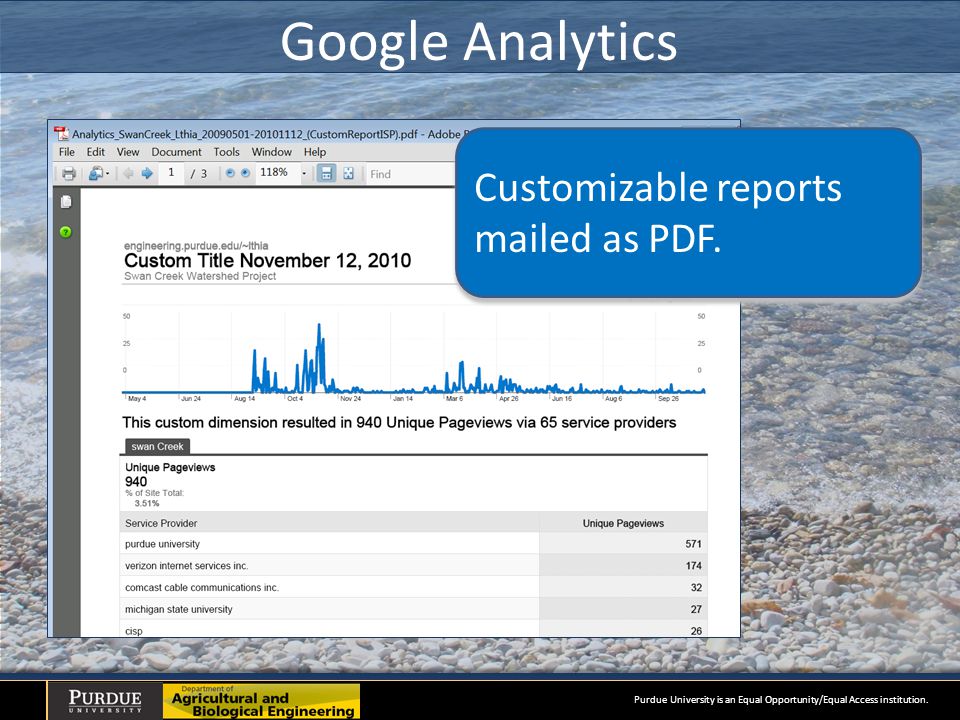Click the 174 pageviews value
The height and width of the screenshot is (720, 960).
(694, 566)
